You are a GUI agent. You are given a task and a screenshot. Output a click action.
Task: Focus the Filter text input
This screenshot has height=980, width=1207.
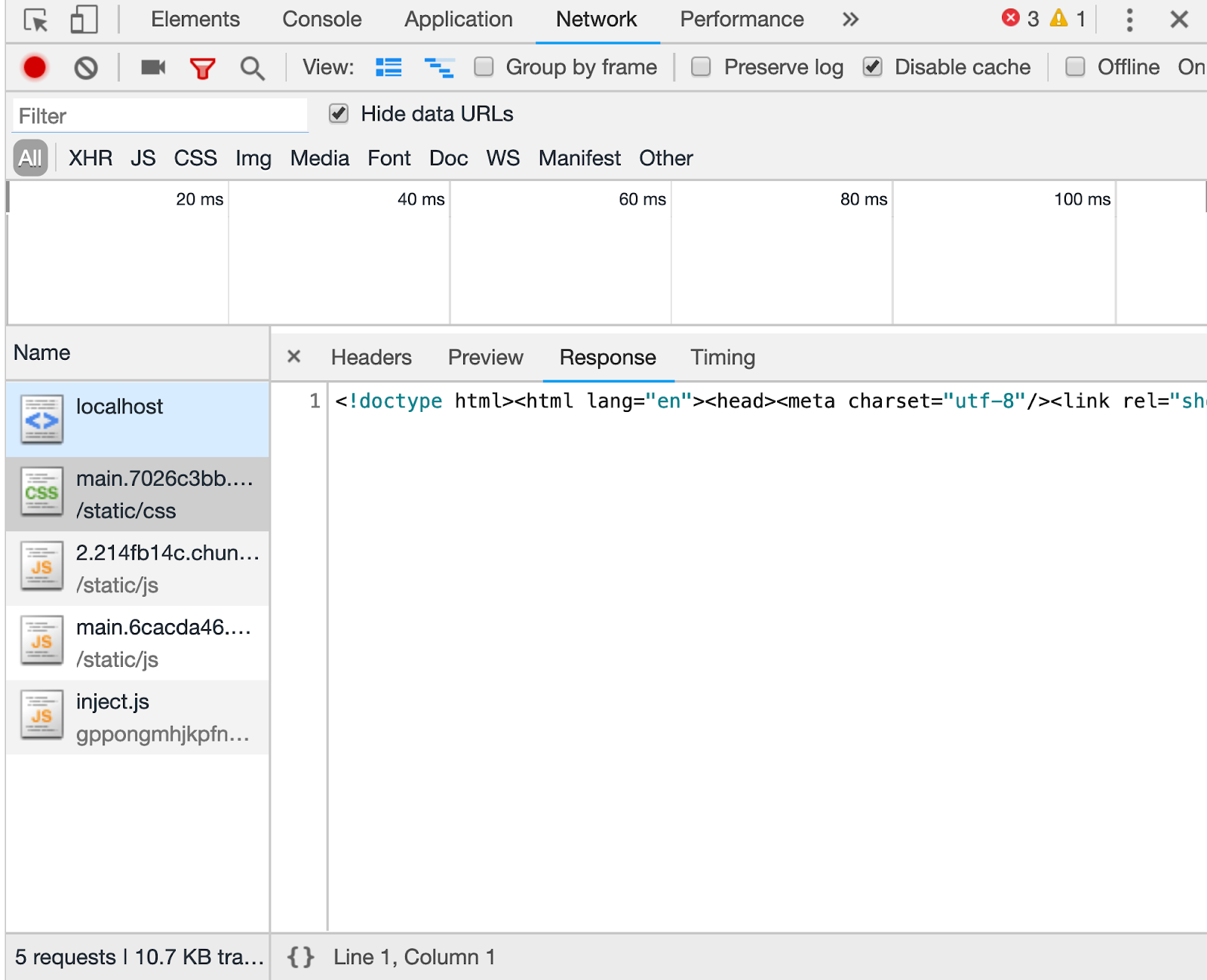160,116
